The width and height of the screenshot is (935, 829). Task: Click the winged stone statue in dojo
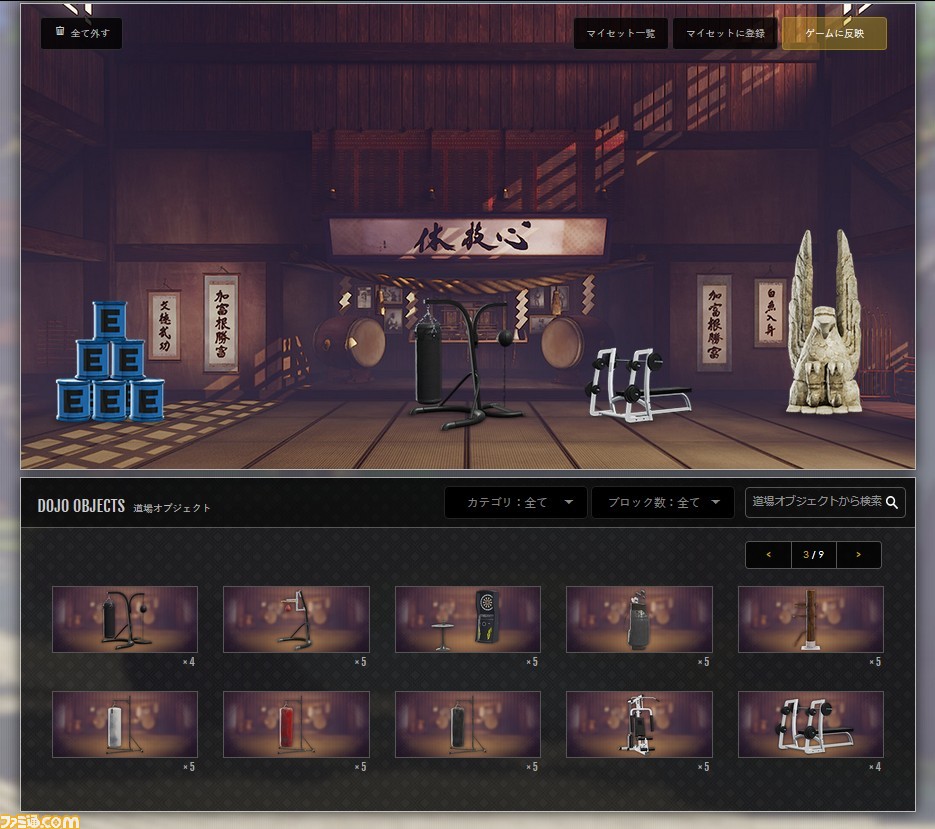pyautogui.click(x=825, y=322)
